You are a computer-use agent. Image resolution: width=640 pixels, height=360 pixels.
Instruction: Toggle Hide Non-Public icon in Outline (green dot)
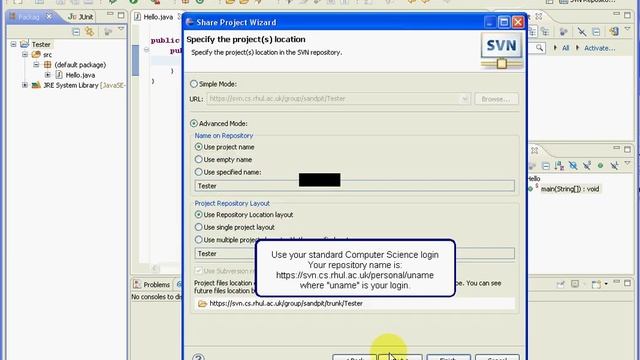pyautogui.click(x=600, y=165)
